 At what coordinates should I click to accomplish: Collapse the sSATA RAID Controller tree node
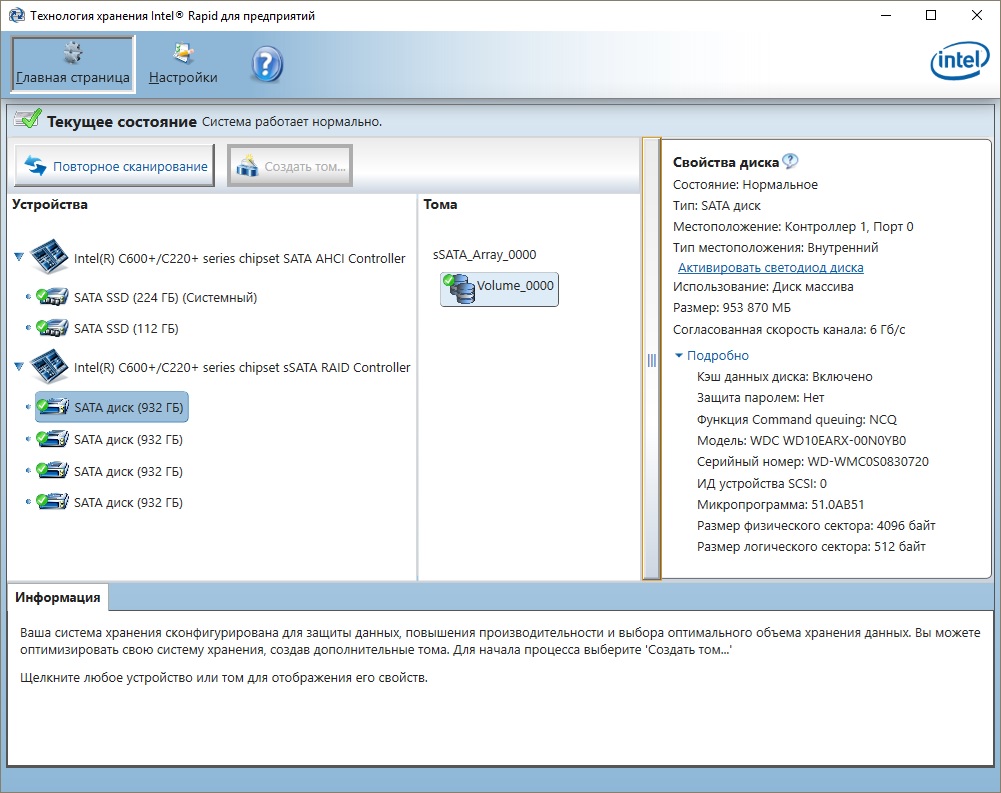tap(19, 367)
